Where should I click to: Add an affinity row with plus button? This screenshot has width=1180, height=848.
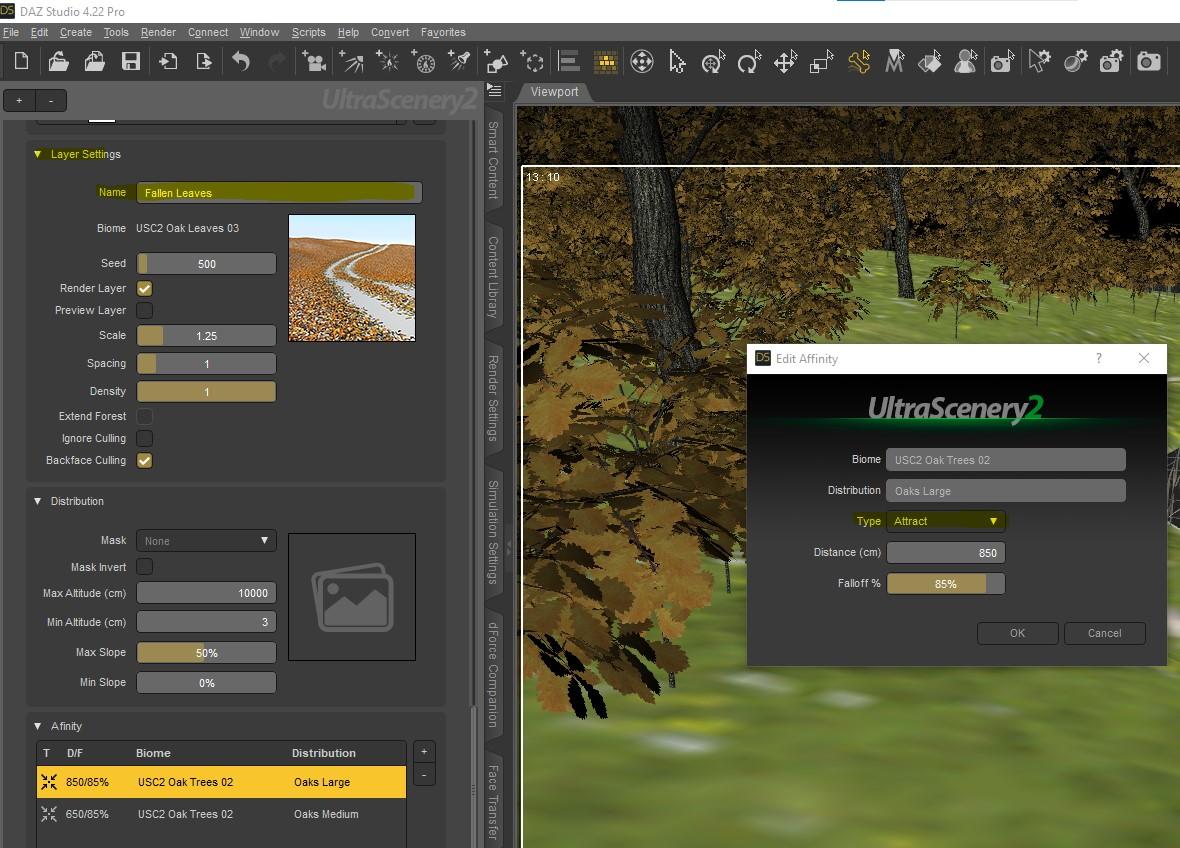click(x=424, y=752)
